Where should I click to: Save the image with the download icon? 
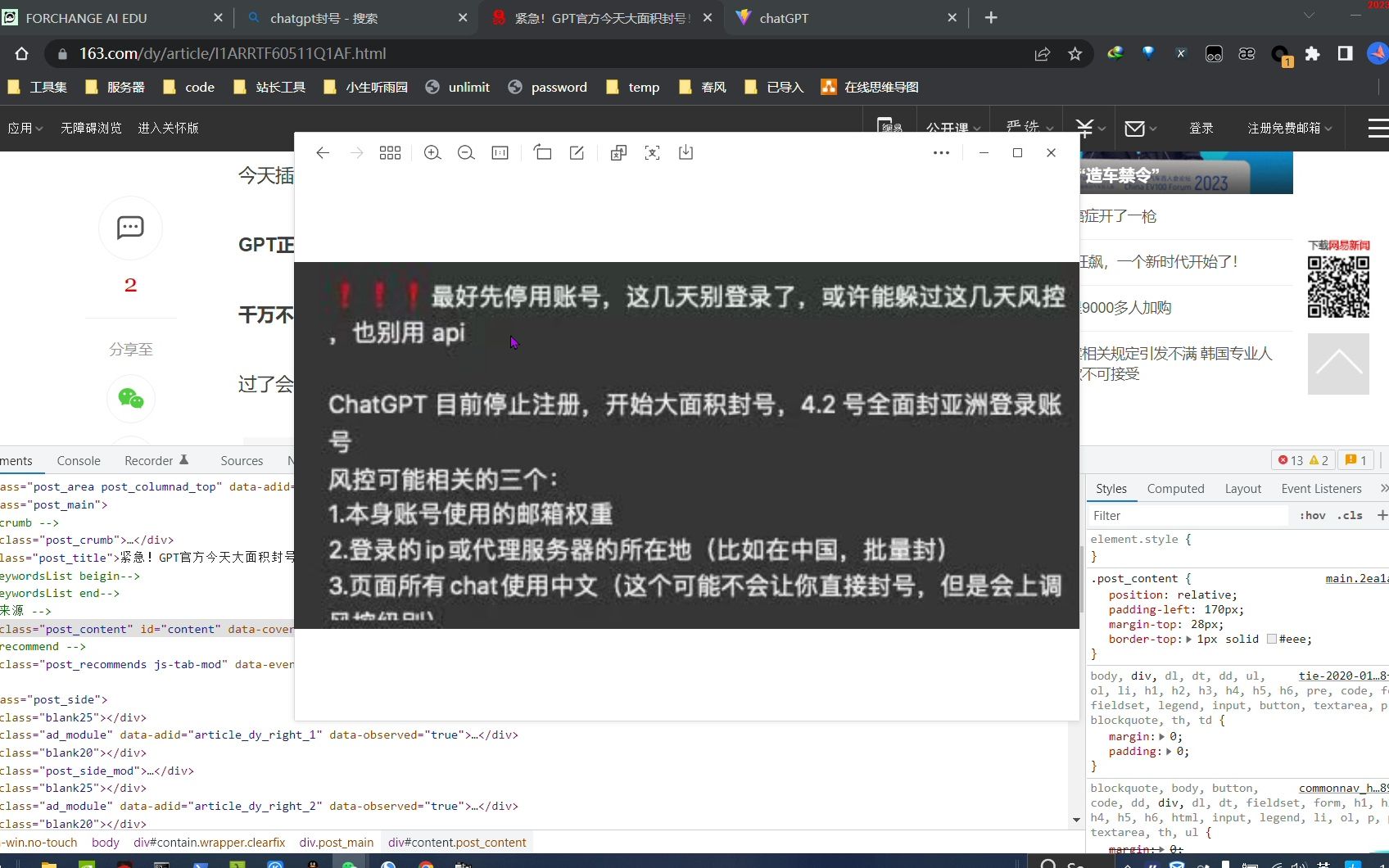(x=685, y=152)
